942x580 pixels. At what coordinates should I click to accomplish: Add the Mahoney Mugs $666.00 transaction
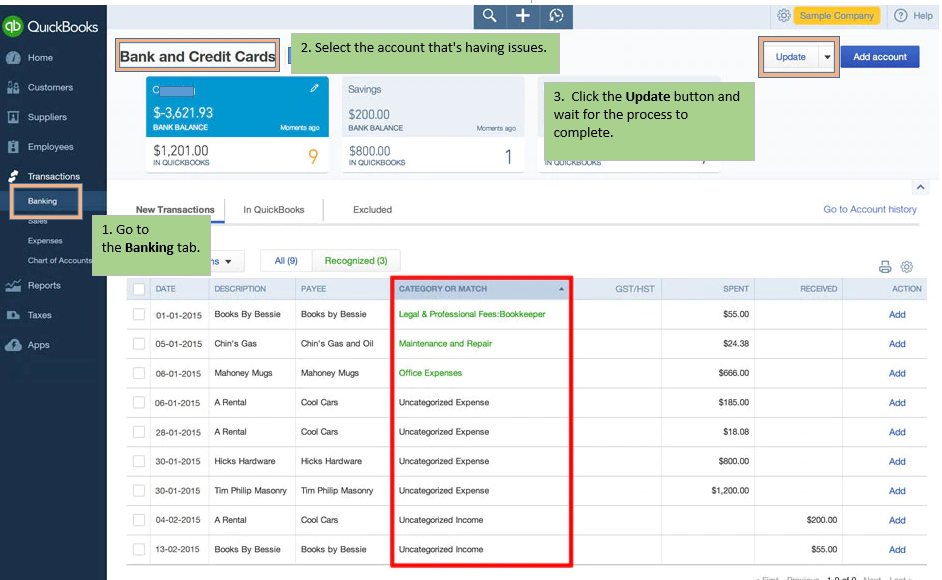point(897,373)
